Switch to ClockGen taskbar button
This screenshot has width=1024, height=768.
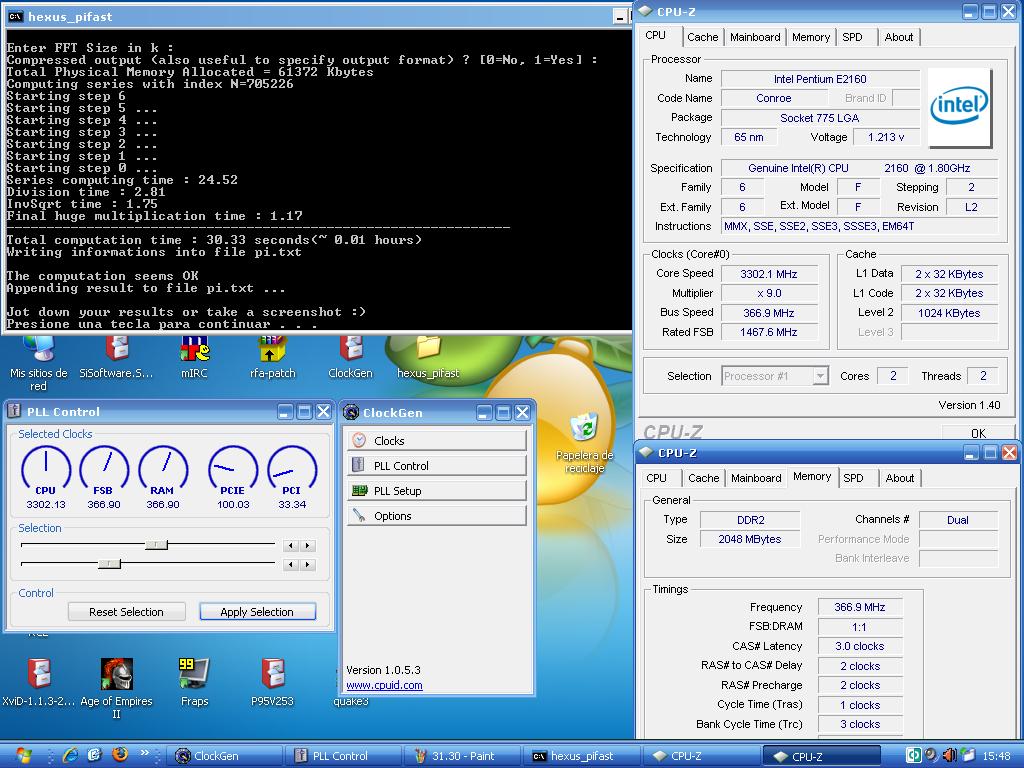click(x=225, y=756)
